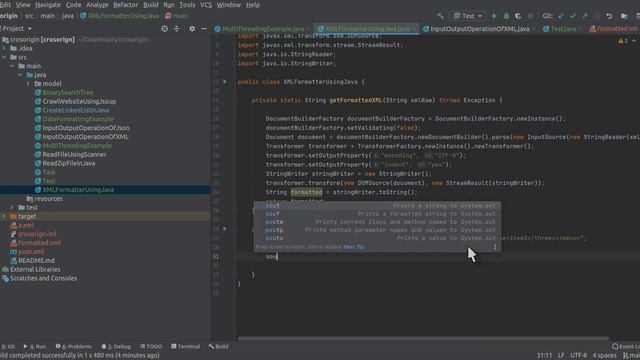
Task: Choose 'sout' completion suggestion
Action: point(377,206)
